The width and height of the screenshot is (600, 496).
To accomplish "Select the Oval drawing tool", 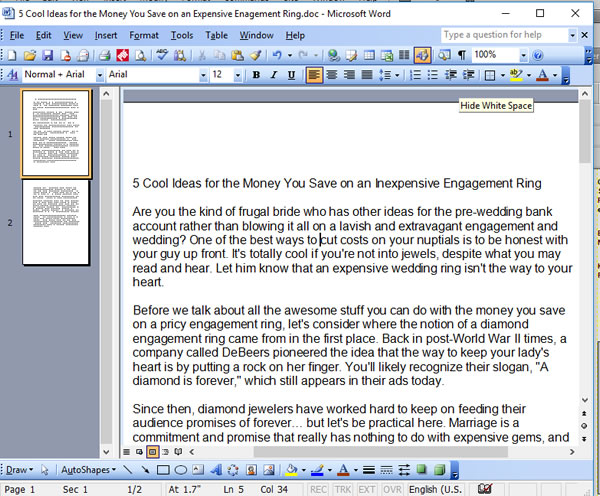I will [181, 470].
